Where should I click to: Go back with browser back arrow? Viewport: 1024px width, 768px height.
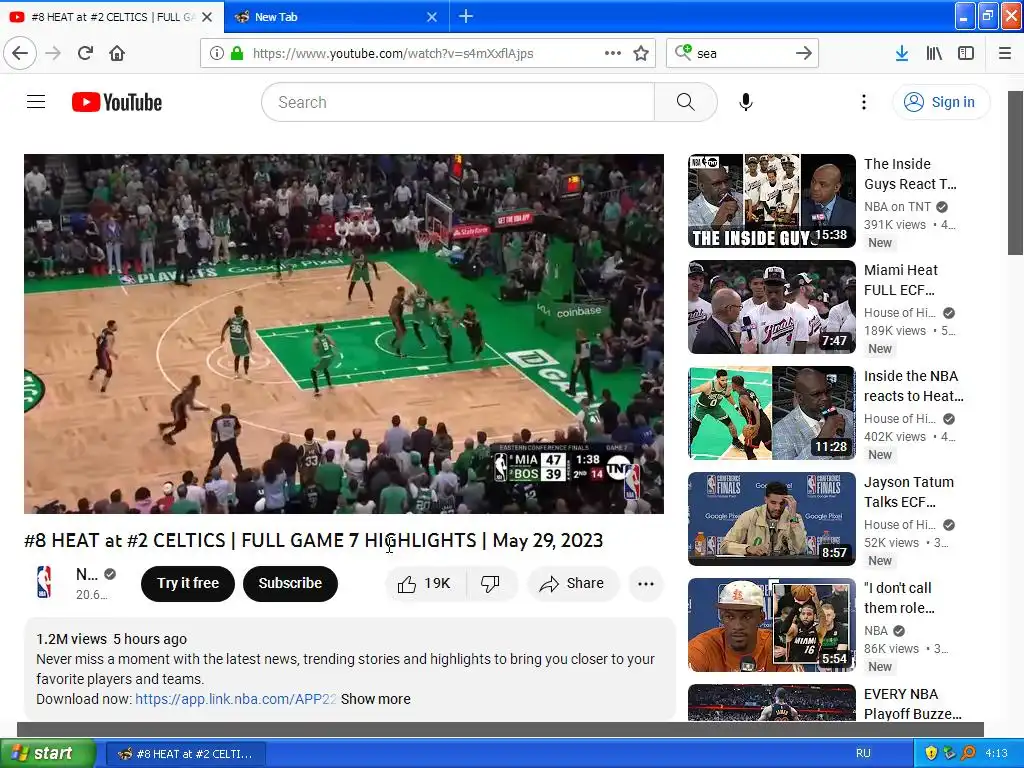pyautogui.click(x=20, y=53)
